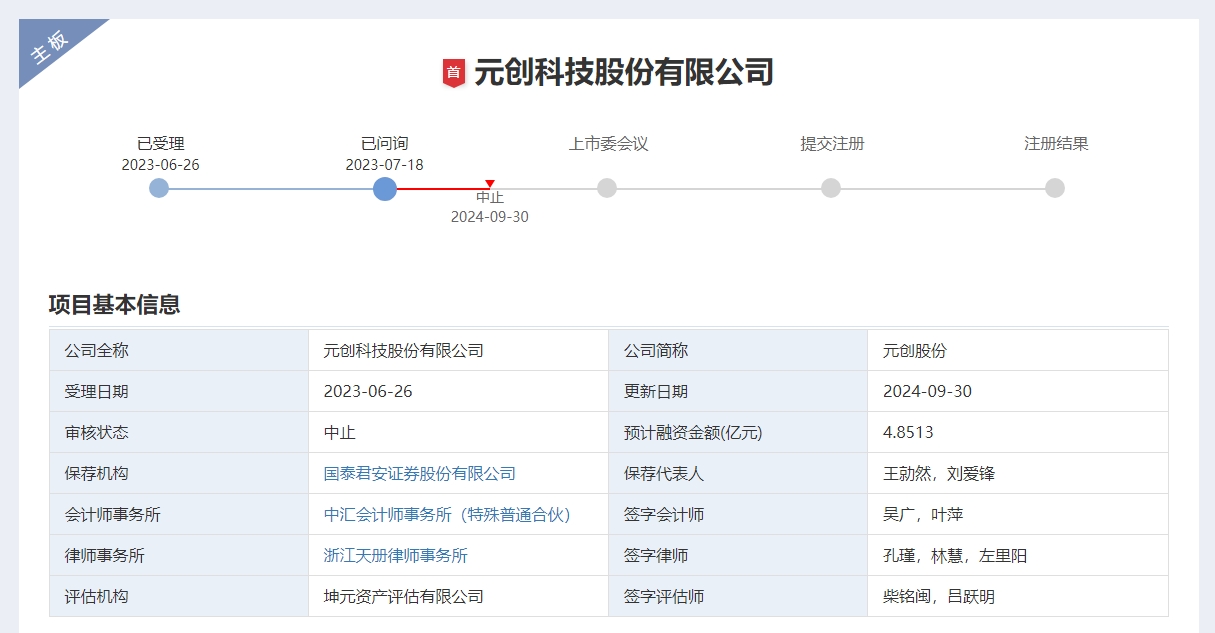Open the 中汇会计师事务所(特殊普通合伙) link

[447, 515]
